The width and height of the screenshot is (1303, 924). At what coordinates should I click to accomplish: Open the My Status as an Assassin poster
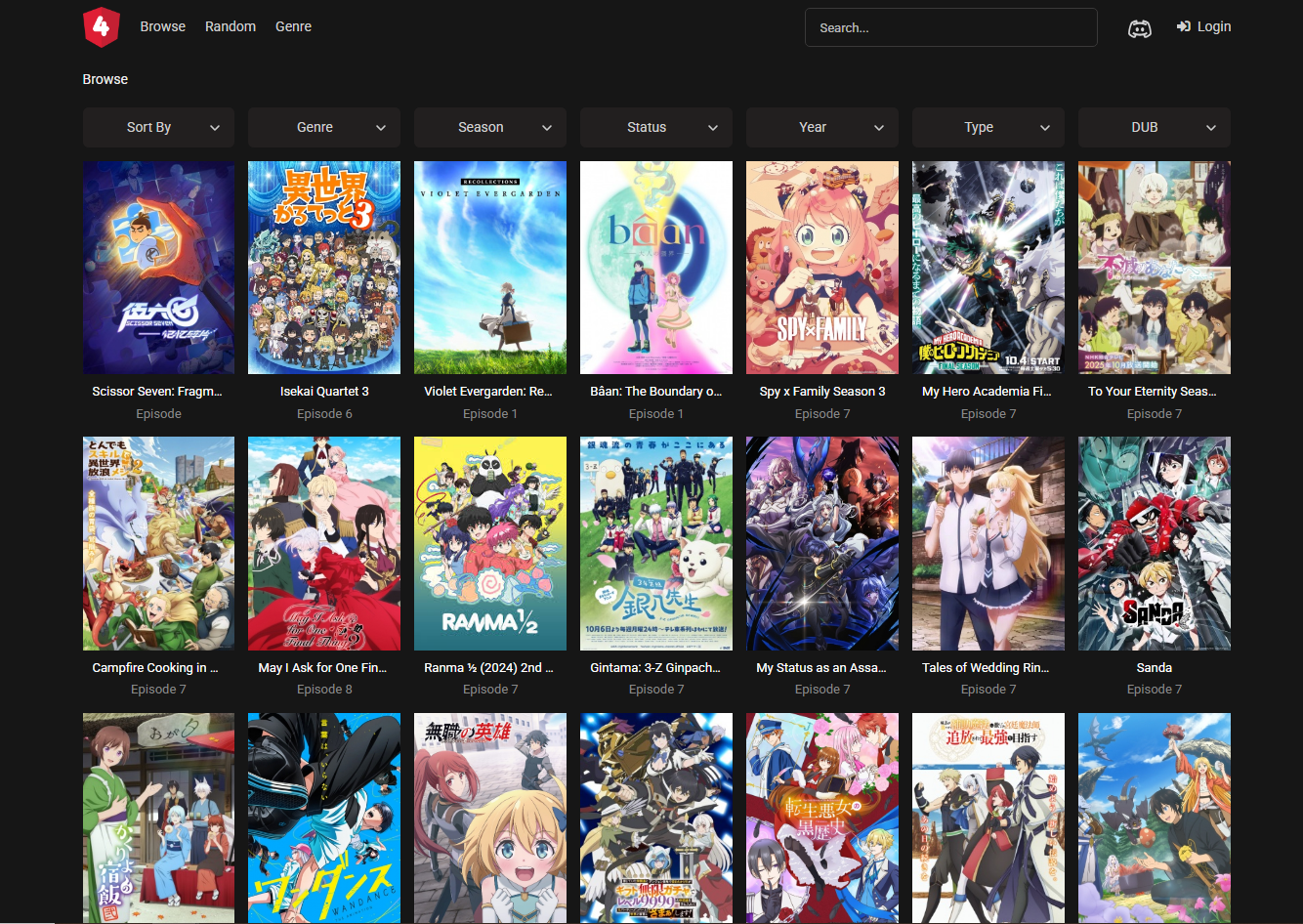pyautogui.click(x=822, y=543)
